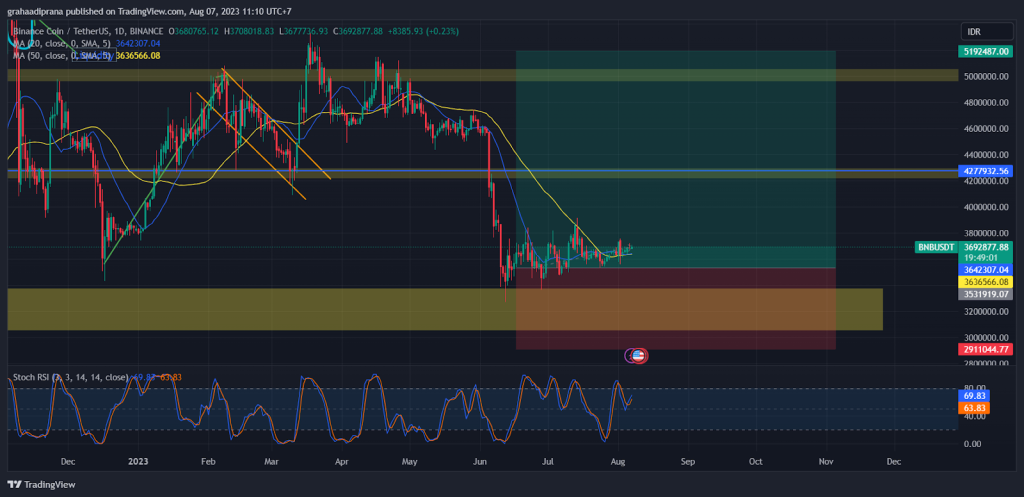Viewport: 1024px width, 497px height.
Task: Click the 2023 label on time axis
Action: (x=138, y=461)
